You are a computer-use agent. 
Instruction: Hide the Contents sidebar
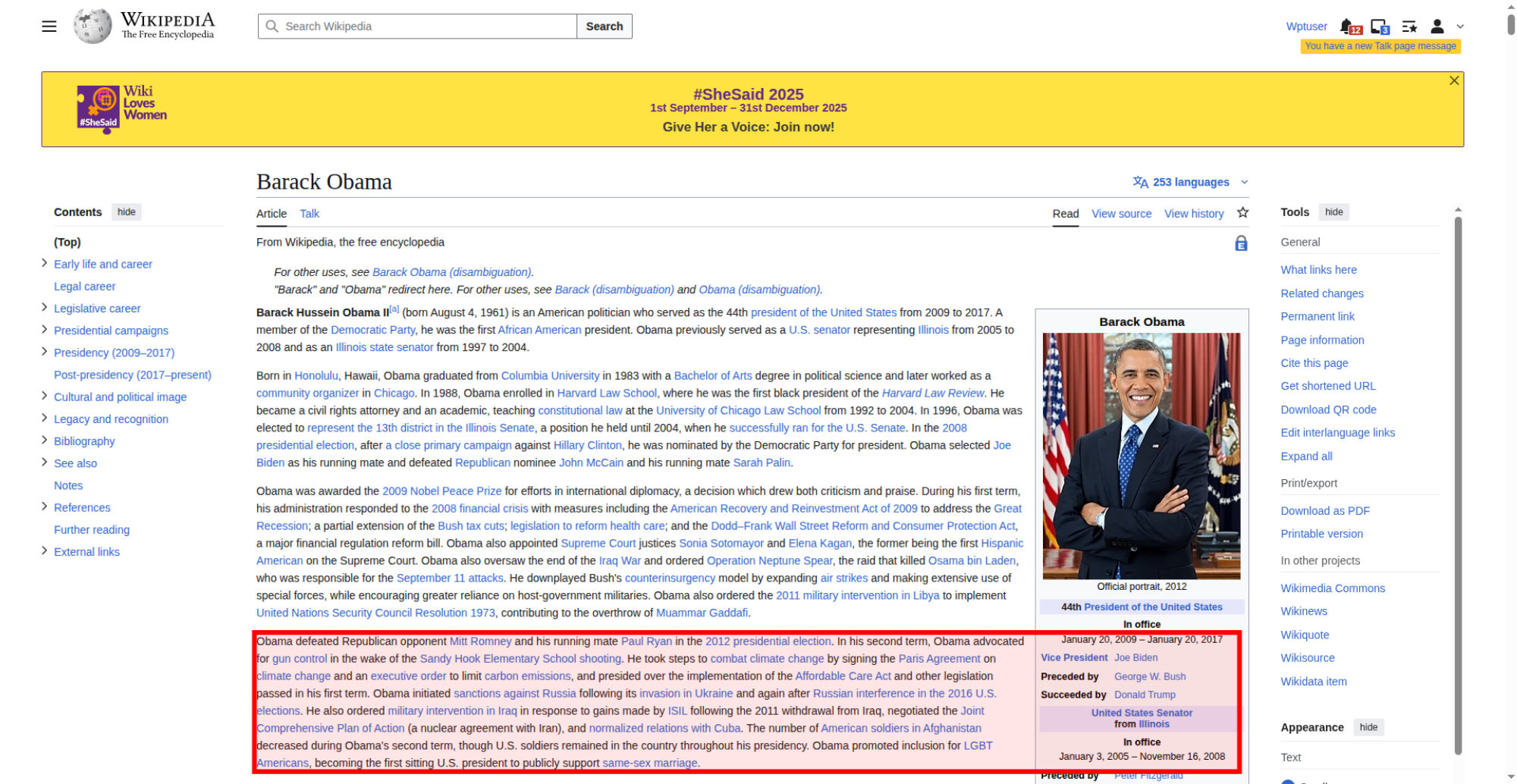pos(127,212)
